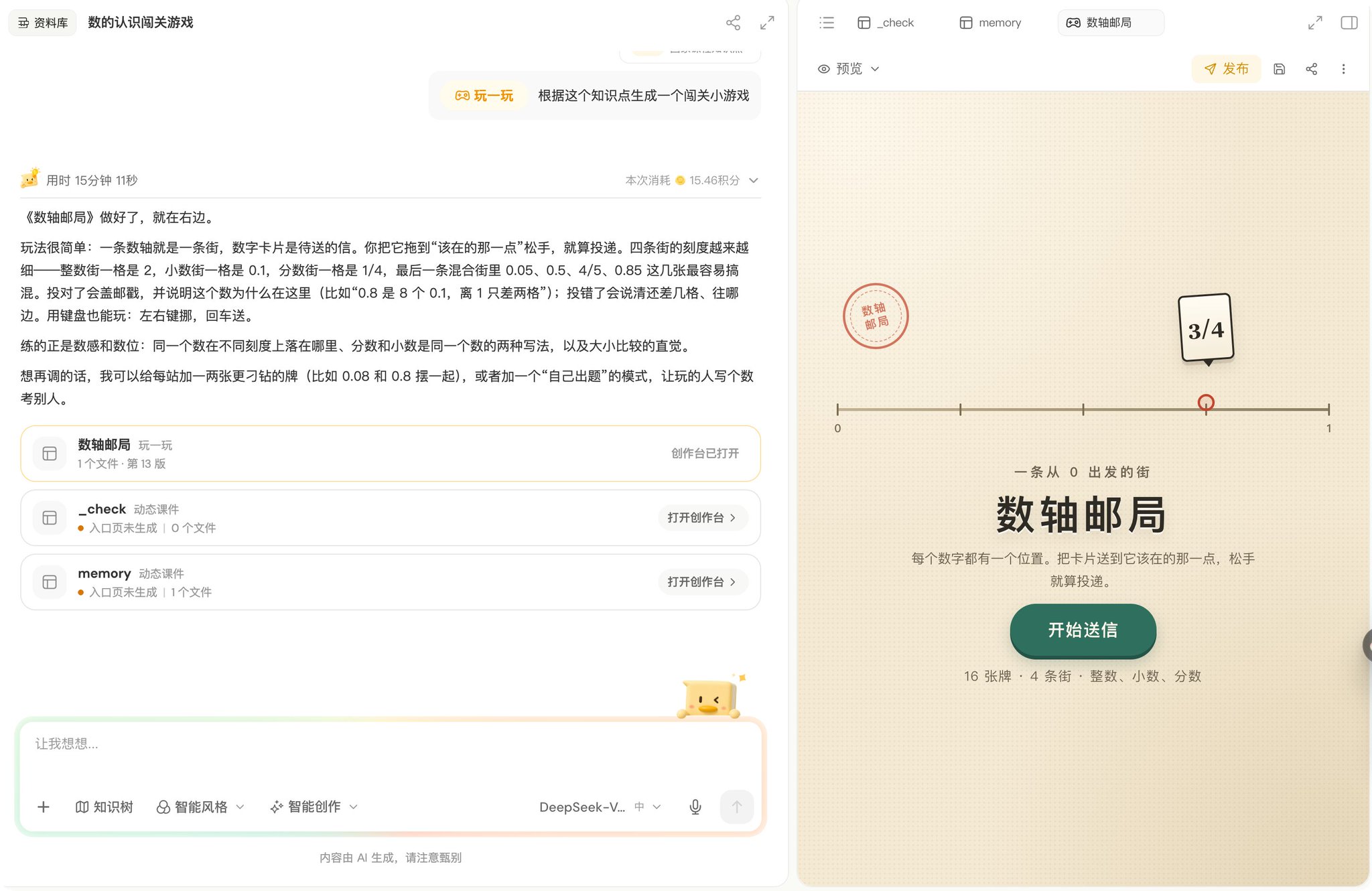This screenshot has height=891, width=1372.
Task: Expand the chat panel to fullscreen
Action: (x=767, y=23)
